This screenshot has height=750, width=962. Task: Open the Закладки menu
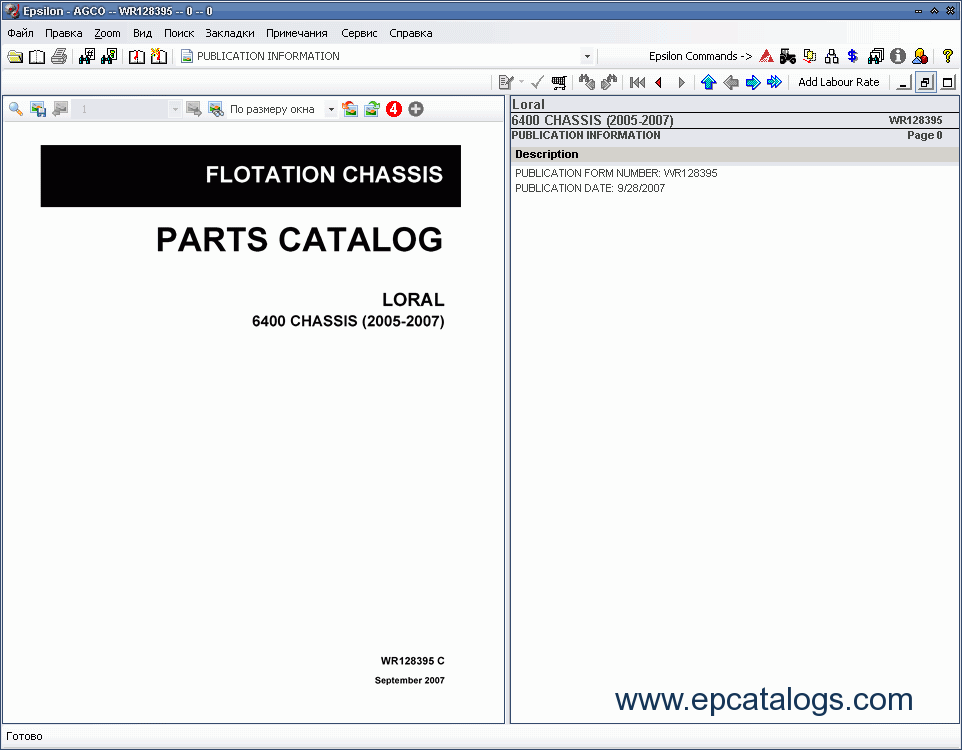[230, 33]
